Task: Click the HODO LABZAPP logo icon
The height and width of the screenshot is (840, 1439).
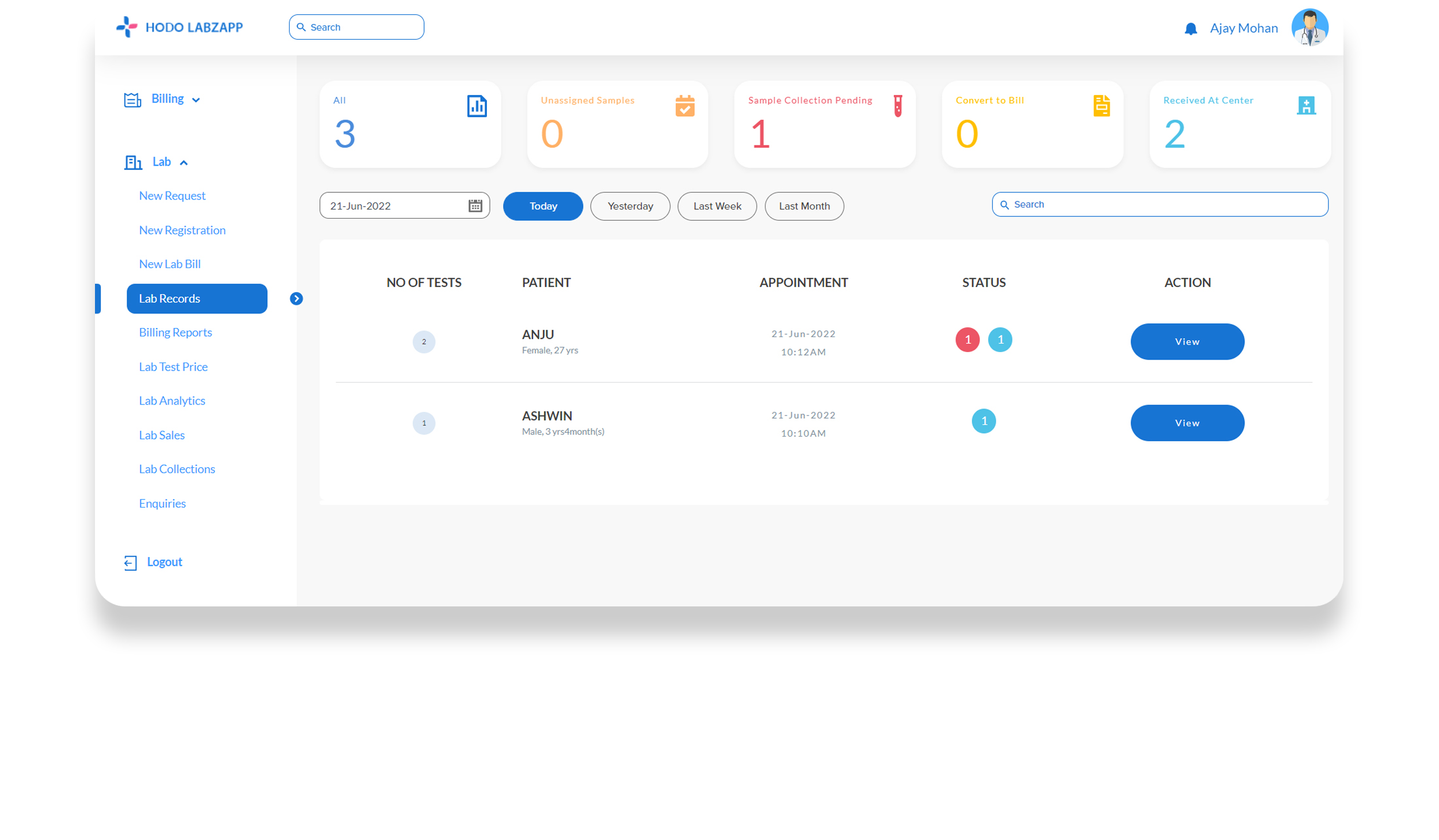Action: click(127, 27)
